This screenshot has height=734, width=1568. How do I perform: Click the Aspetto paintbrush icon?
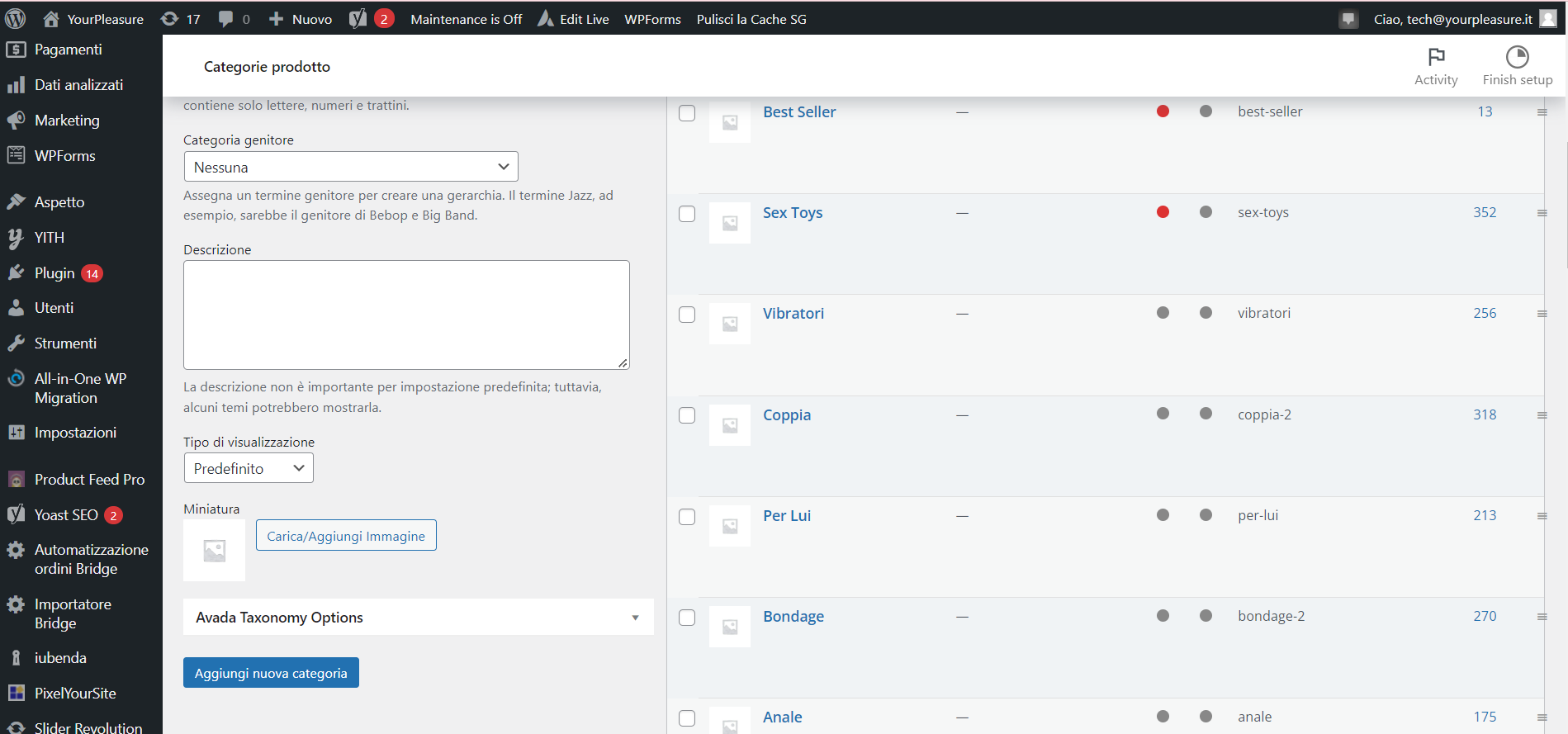pyautogui.click(x=16, y=201)
